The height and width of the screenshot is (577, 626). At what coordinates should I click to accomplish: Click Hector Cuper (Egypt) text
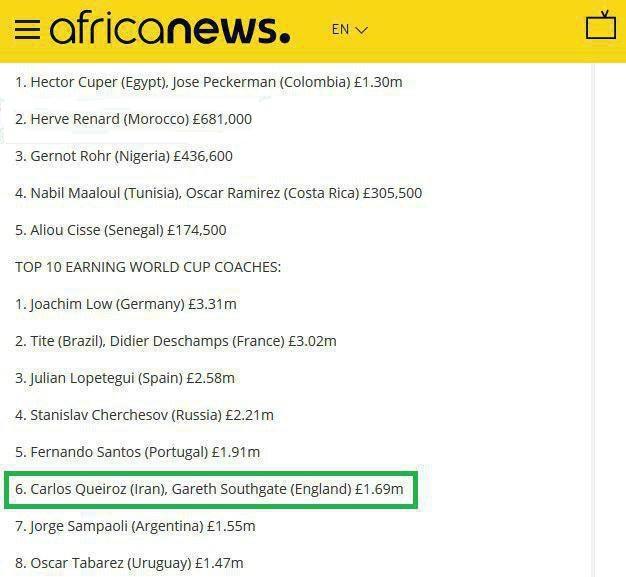[x=97, y=82]
